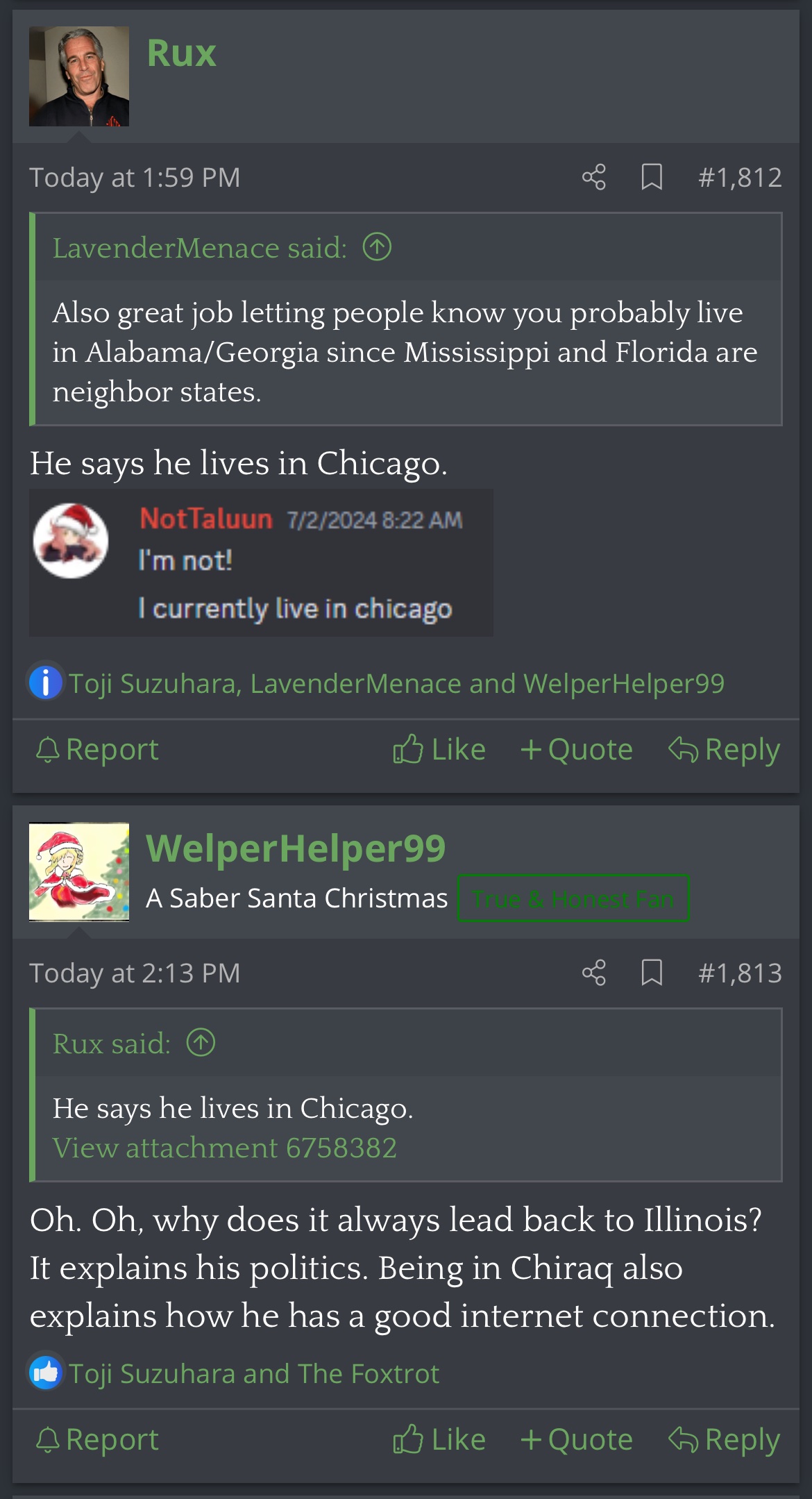Open Rux's profile from username

(x=181, y=53)
